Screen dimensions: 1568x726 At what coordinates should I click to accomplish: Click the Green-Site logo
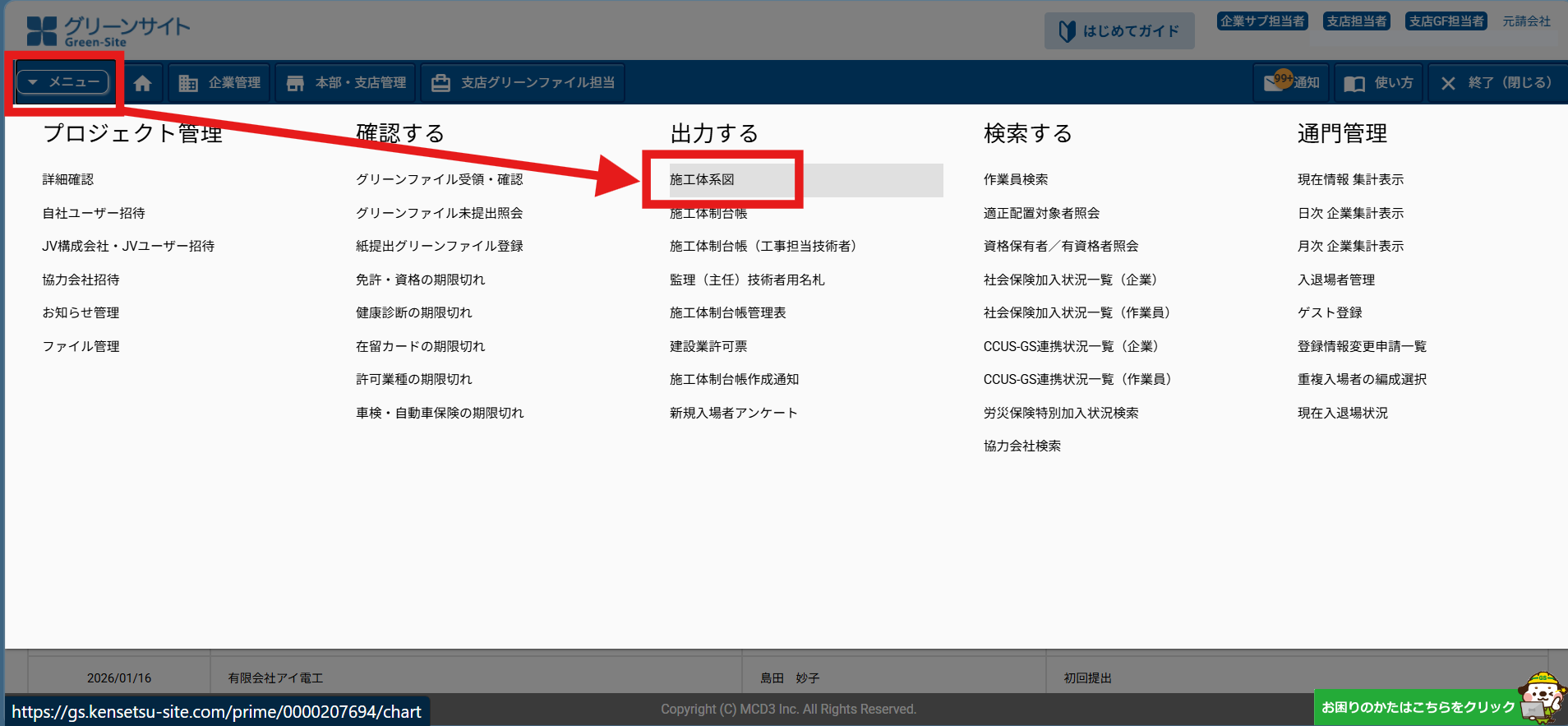coord(108,31)
